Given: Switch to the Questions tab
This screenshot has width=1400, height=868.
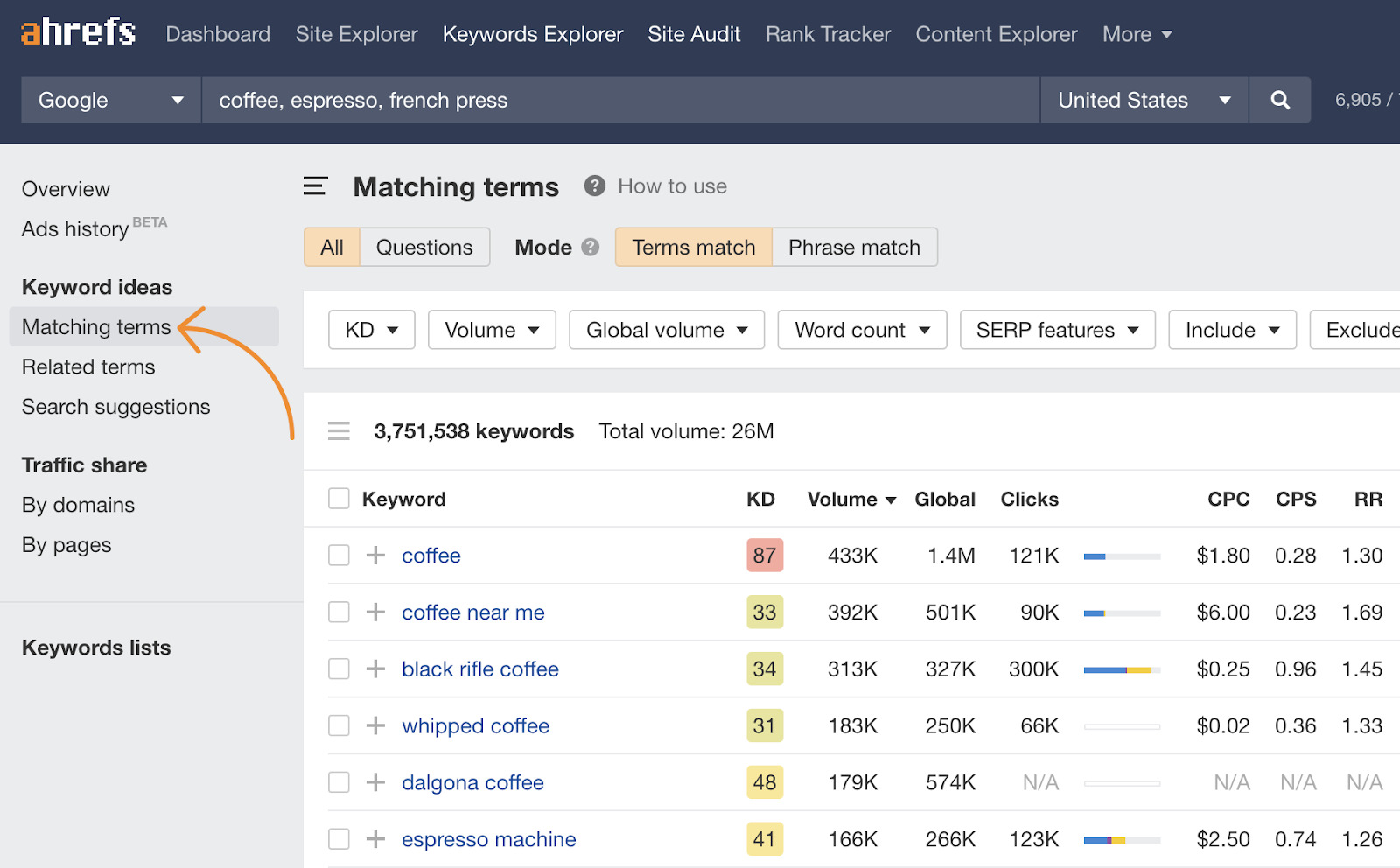Looking at the screenshot, I should [424, 248].
